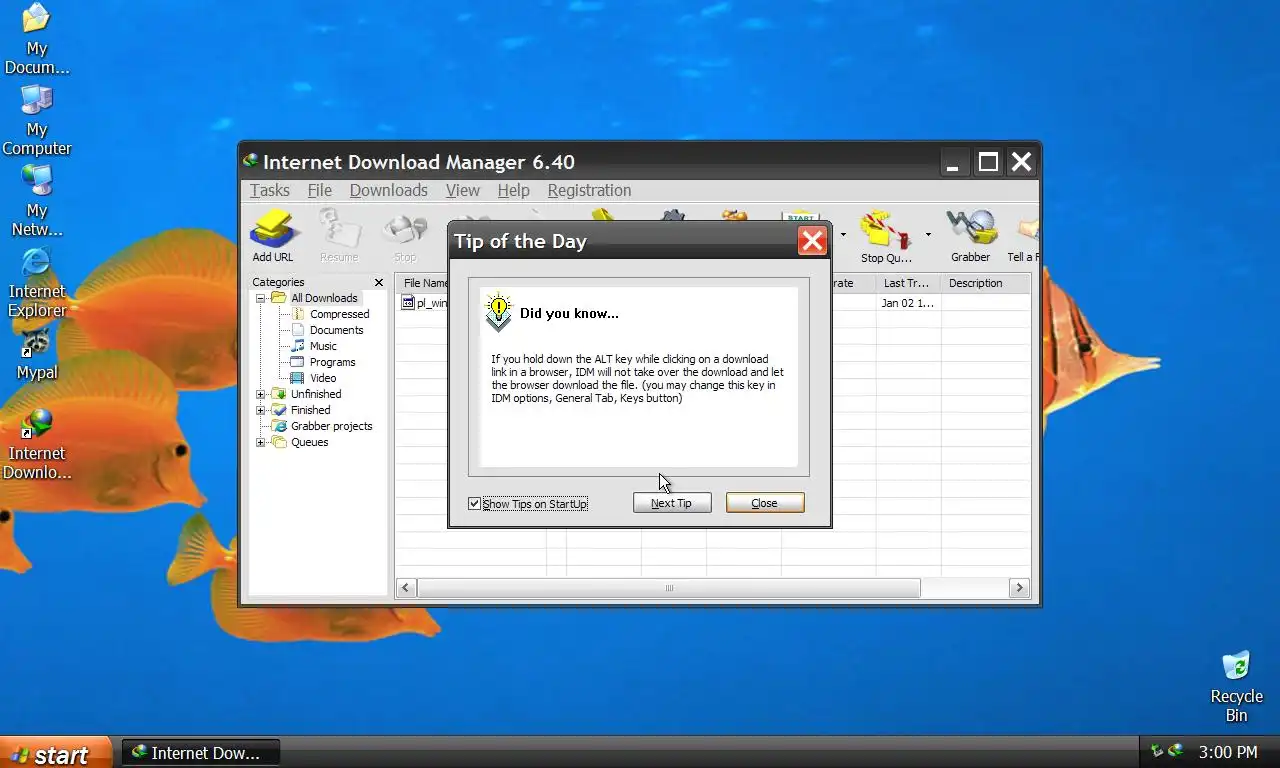Select the Grabber projects tree item
Viewport: 1280px width, 768px height.
click(x=331, y=426)
